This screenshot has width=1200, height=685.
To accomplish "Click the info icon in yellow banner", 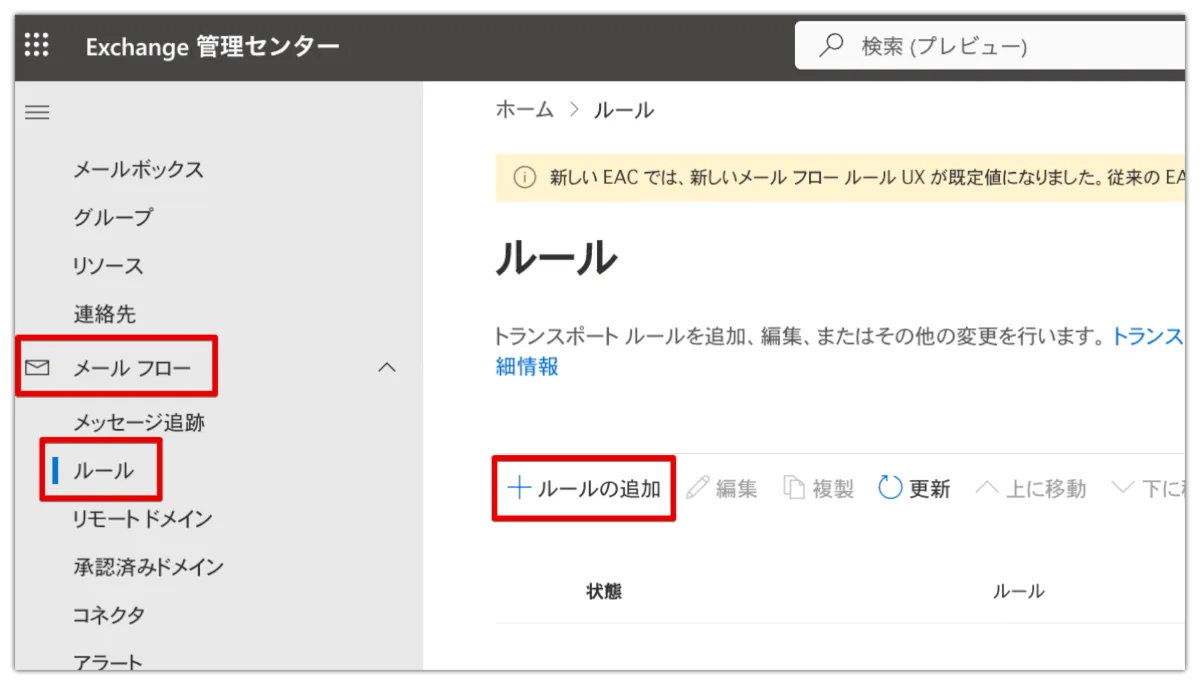I will click(x=524, y=178).
